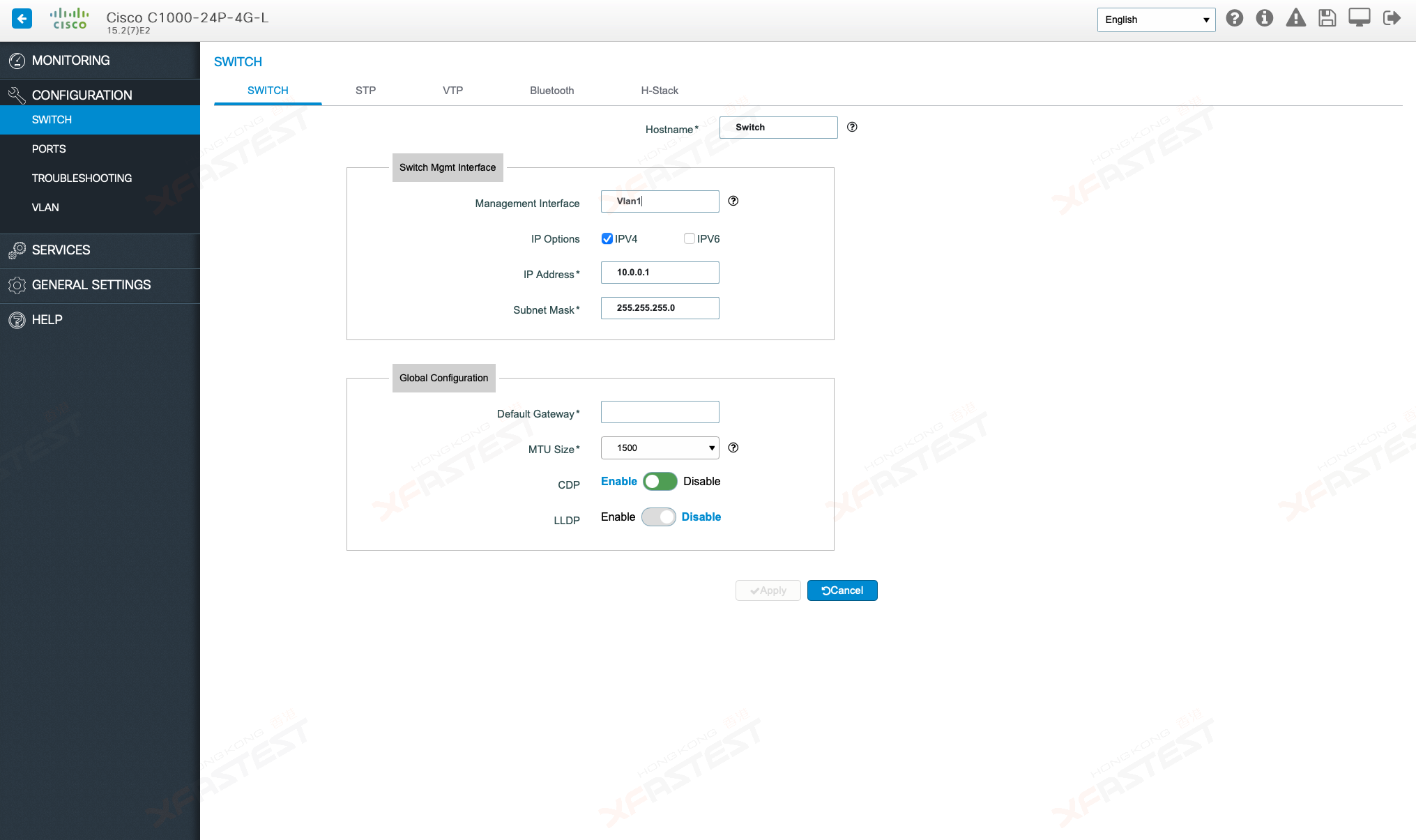Click the General Settings gear icon
The height and width of the screenshot is (840, 1416).
[17, 285]
